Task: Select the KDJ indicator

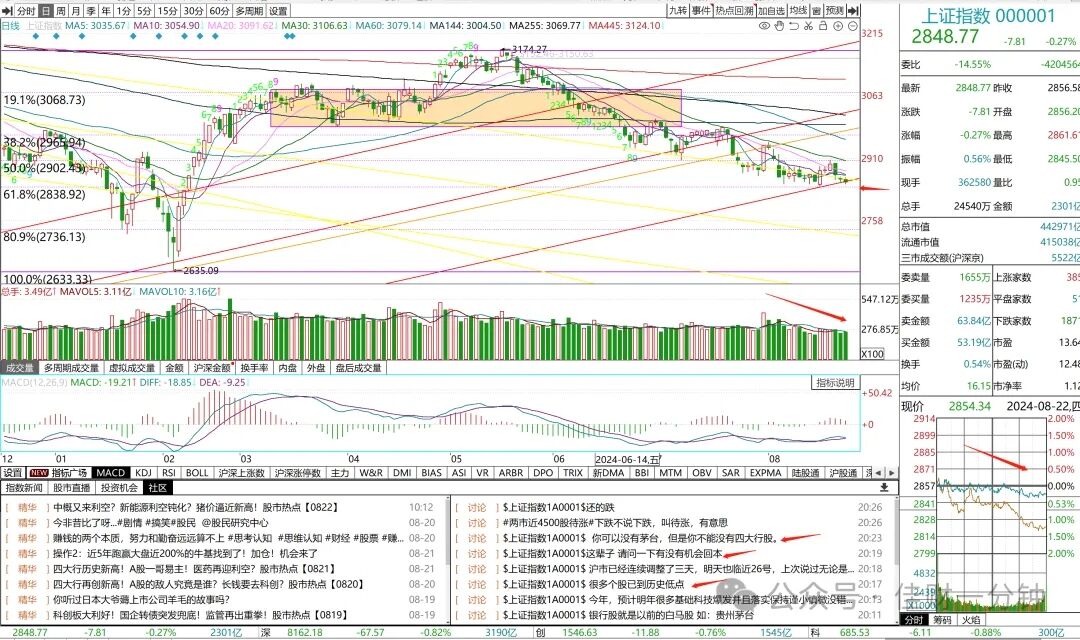Action: coord(143,473)
